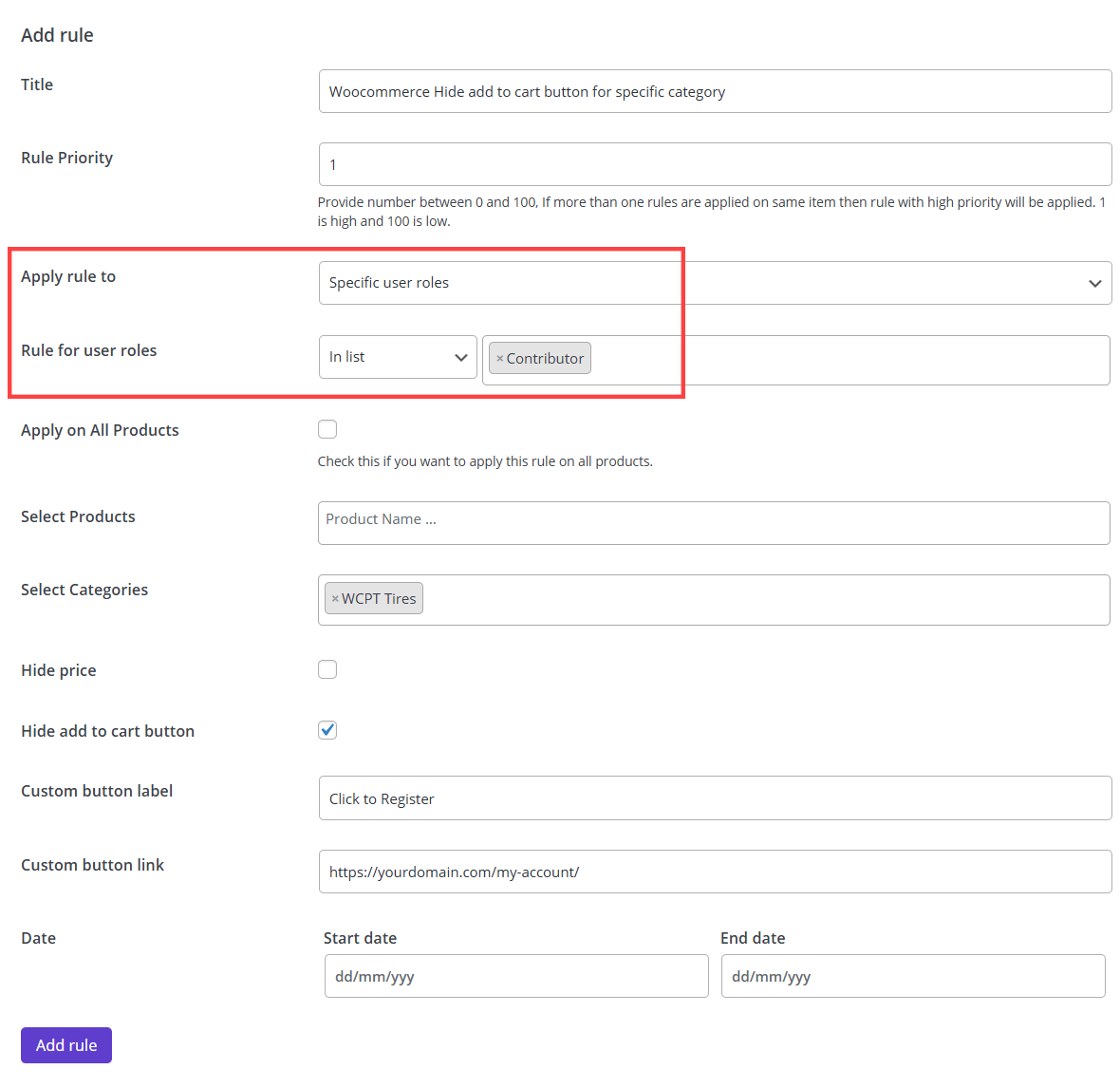
Task: Uncheck Hide add to cart button
Action: click(x=327, y=730)
